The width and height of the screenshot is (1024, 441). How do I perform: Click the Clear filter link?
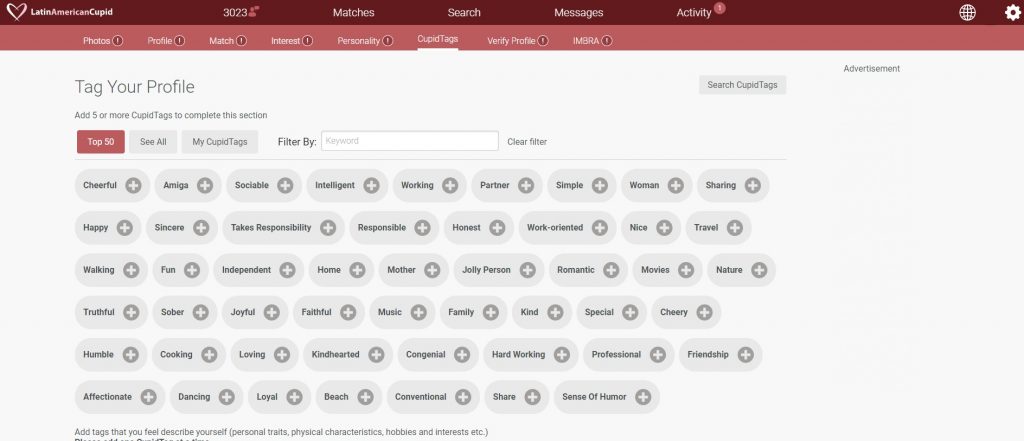(527, 142)
